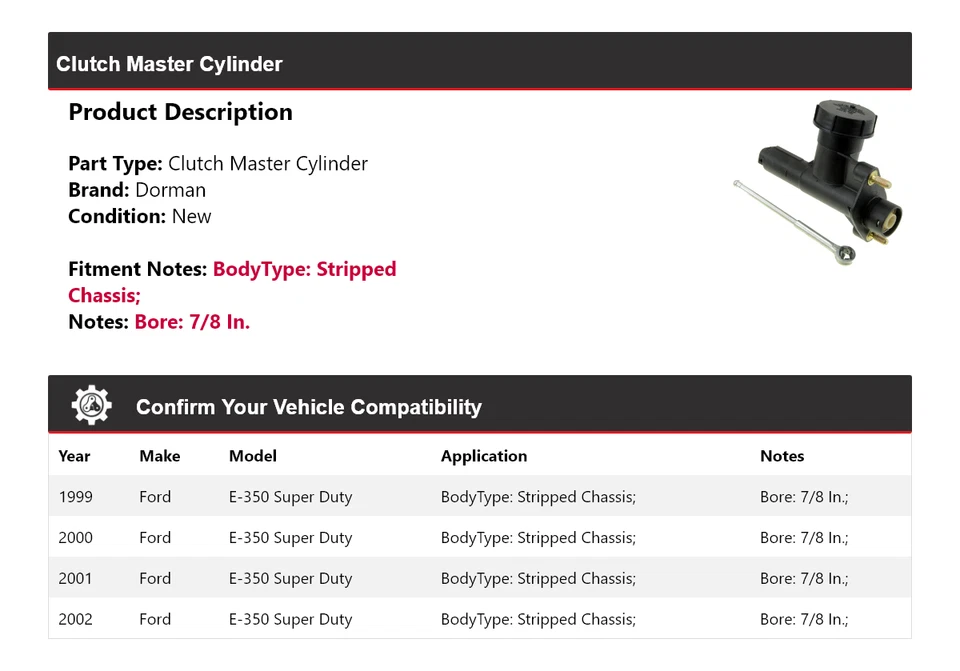Click the Product Description heading
Viewport: 960px width, 671px height.
pyautogui.click(x=180, y=112)
